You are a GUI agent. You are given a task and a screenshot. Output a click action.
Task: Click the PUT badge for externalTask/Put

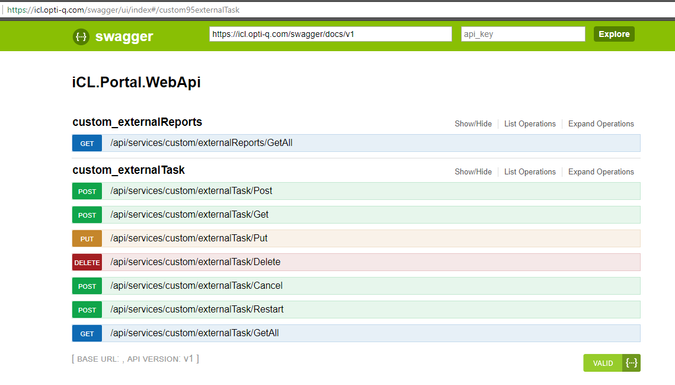pos(87,239)
